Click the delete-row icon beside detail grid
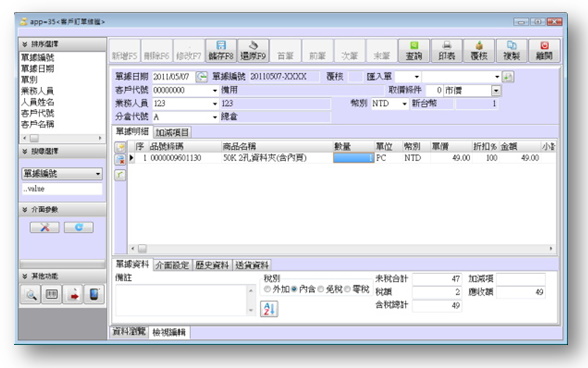This screenshot has width=588, height=368. (x=120, y=160)
